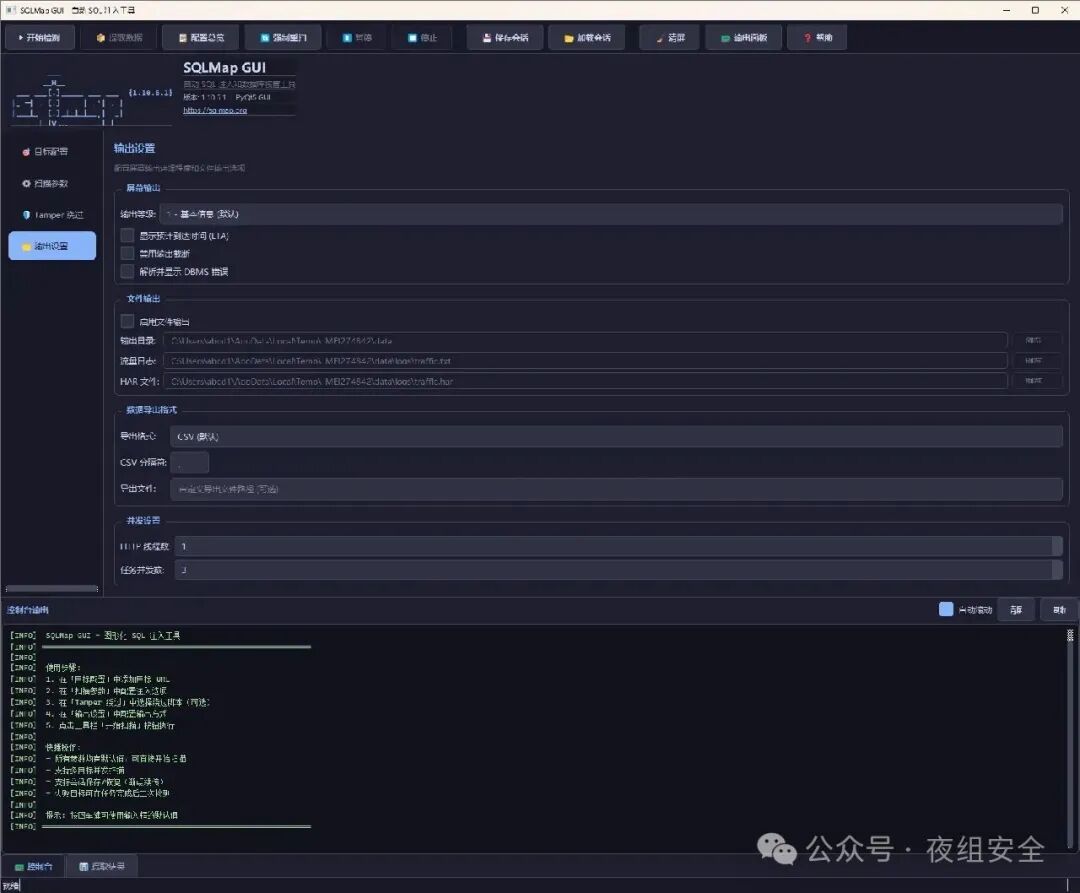Viewport: 1080px width, 893px height.
Task: Open the scan parameters gear sidebar item
Action: [52, 183]
